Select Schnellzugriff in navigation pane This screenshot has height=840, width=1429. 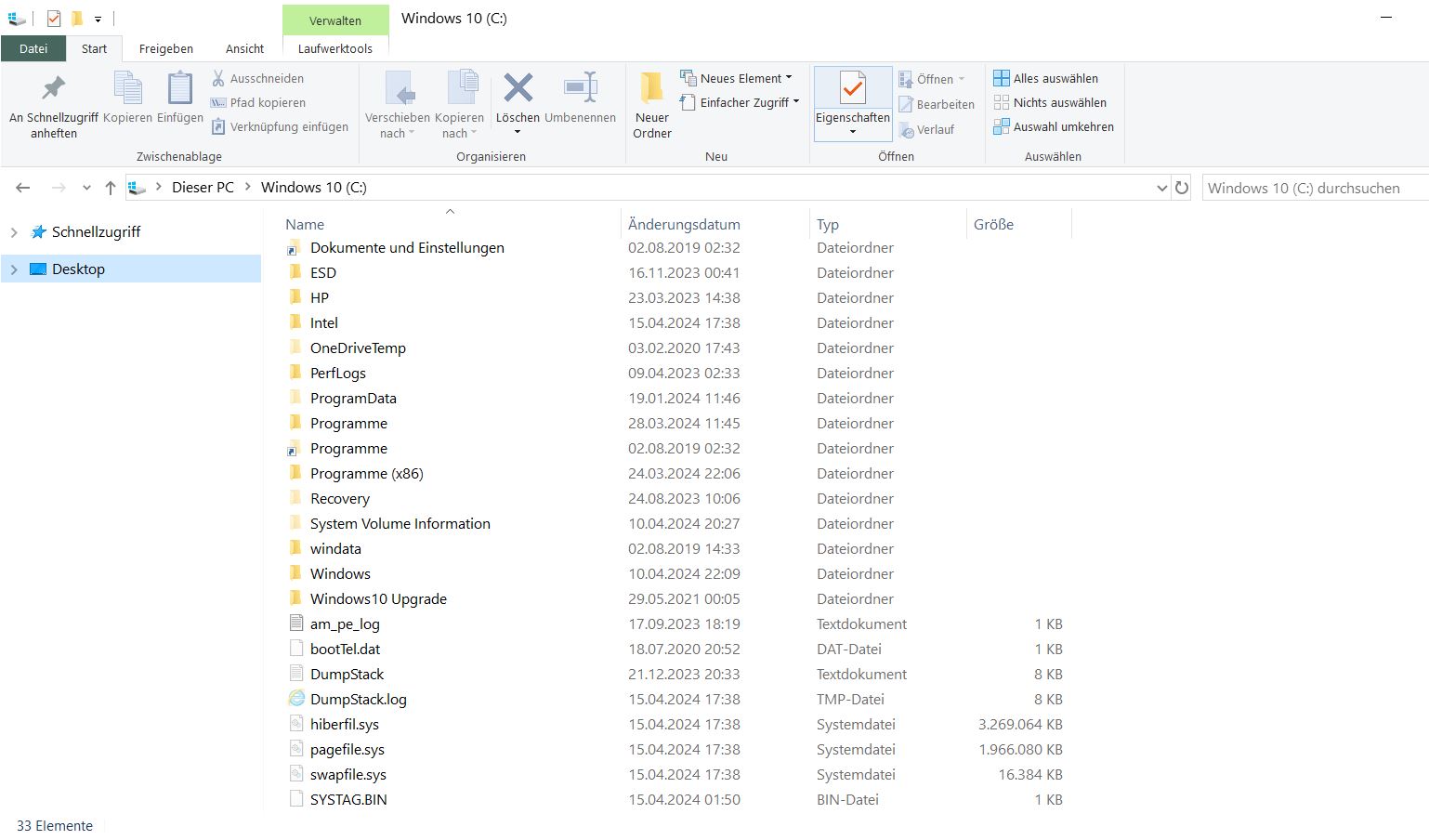pos(96,232)
